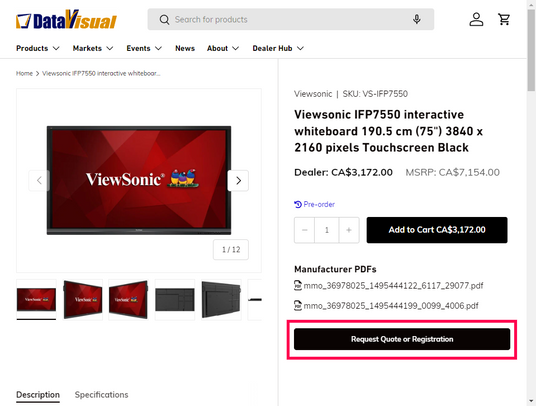
Task: Switch to the Specifications tab
Action: 102,395
